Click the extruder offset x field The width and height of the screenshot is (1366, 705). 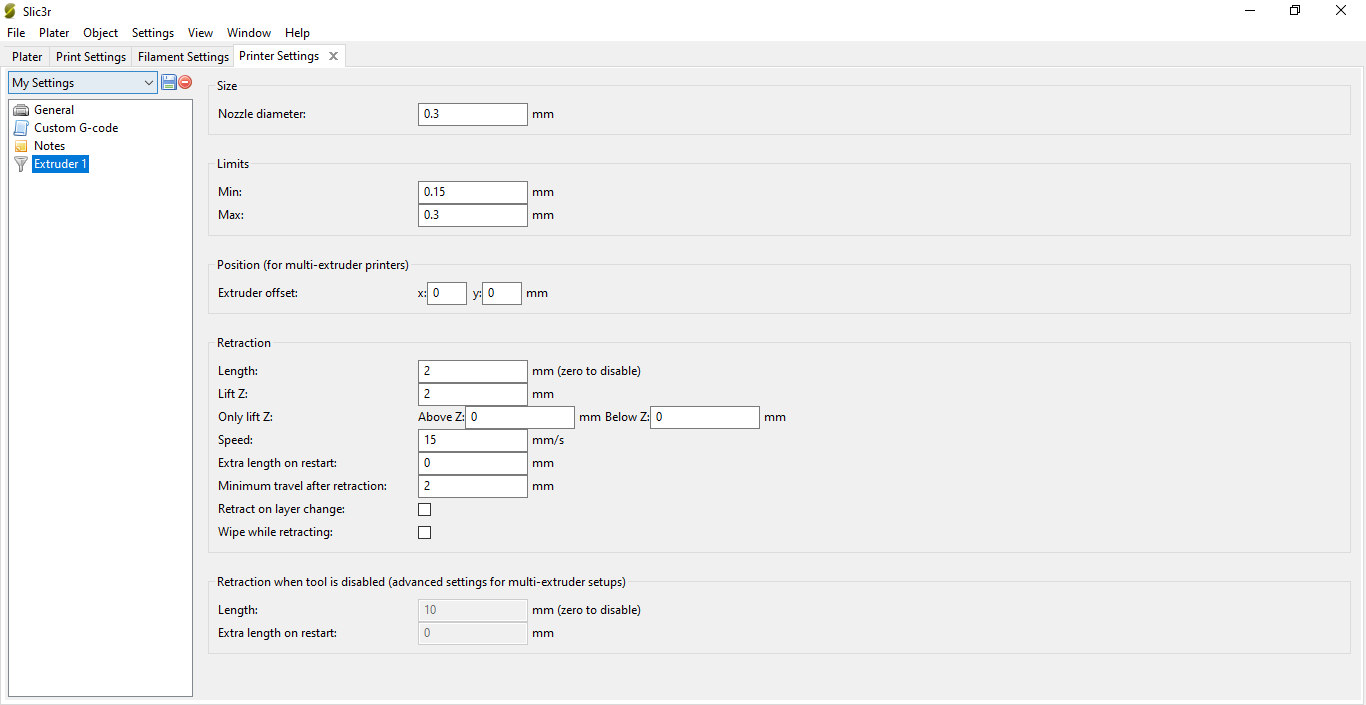click(x=447, y=293)
